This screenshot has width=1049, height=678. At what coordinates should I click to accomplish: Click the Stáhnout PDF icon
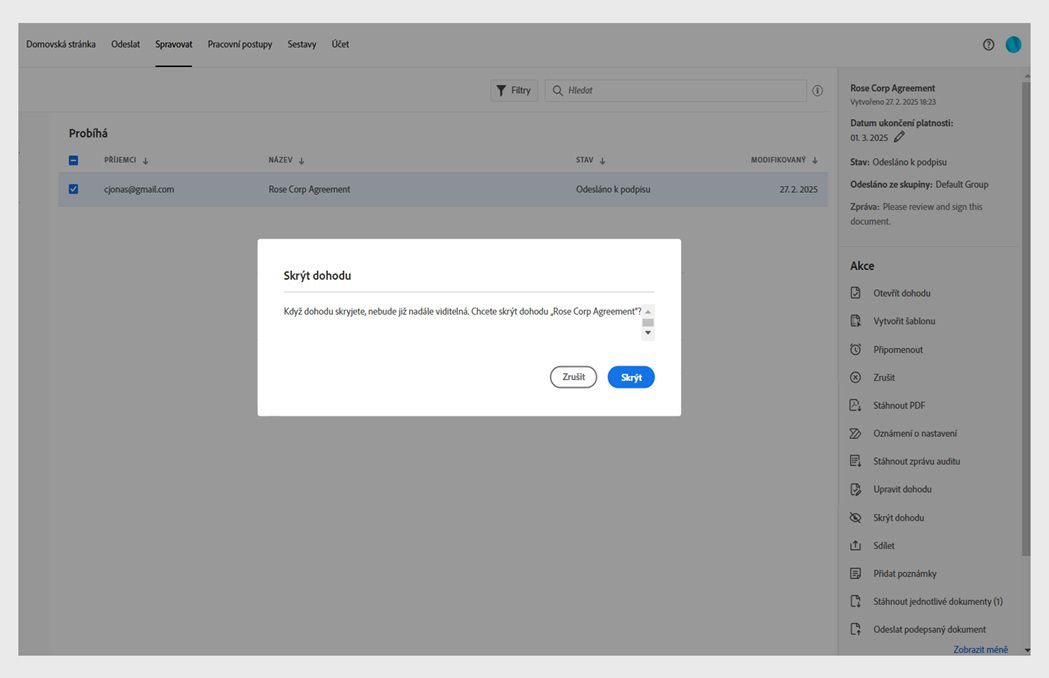(855, 406)
